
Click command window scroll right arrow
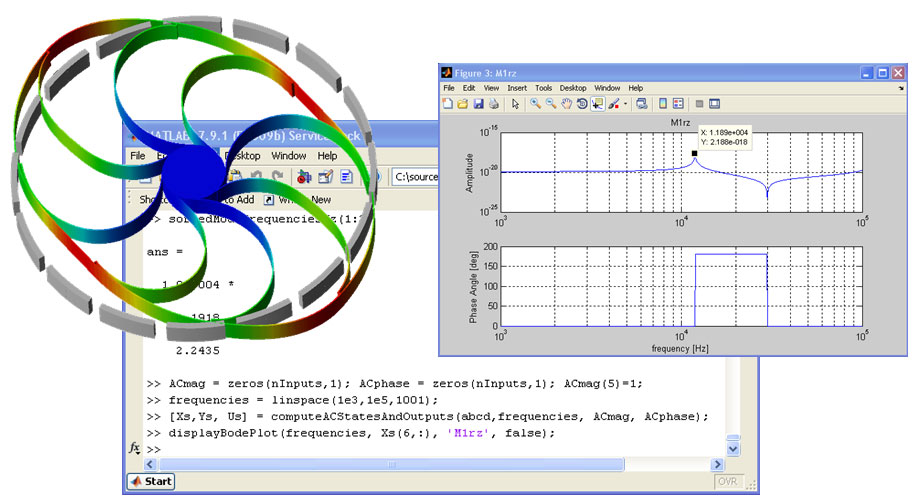(x=717, y=464)
